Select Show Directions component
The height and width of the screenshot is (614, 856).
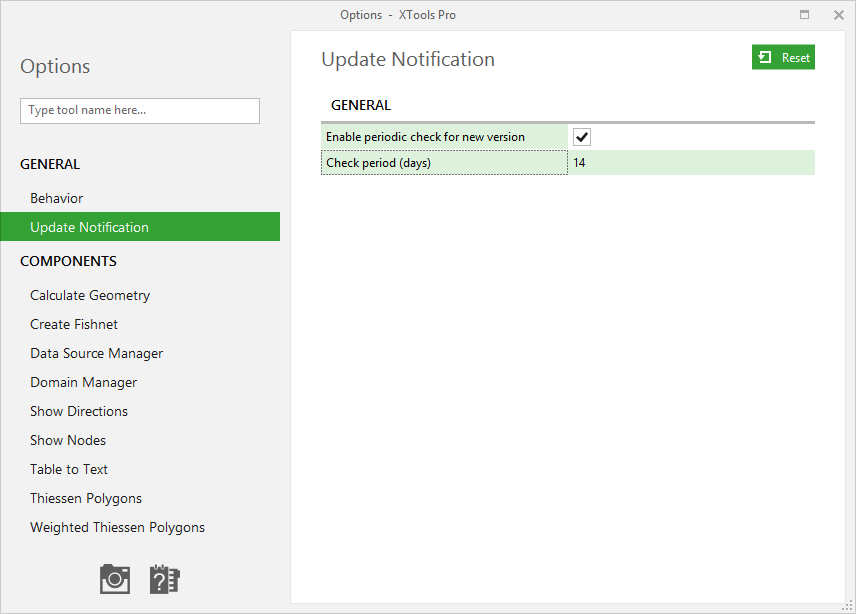click(x=79, y=411)
